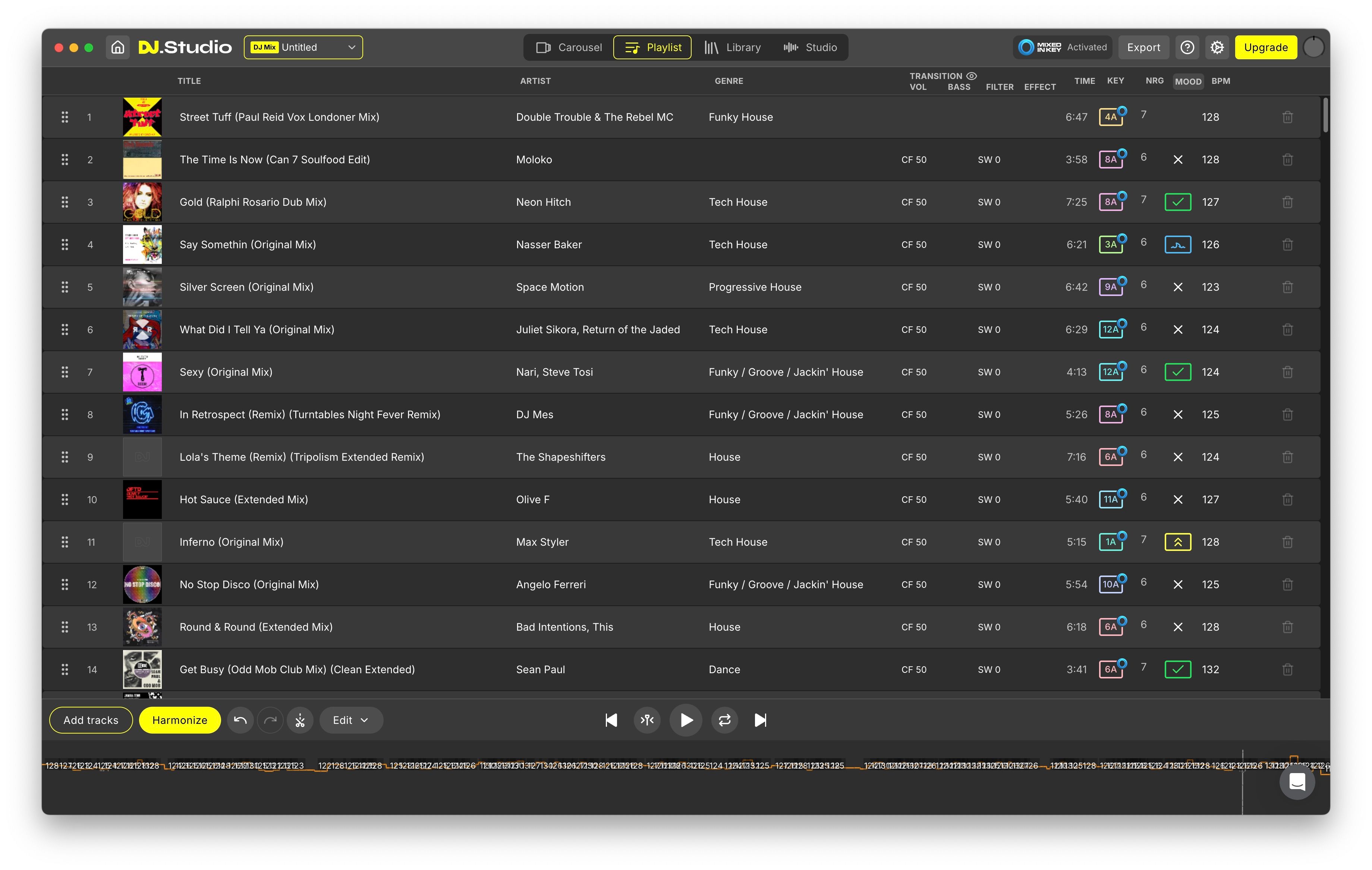Switch to the Playlist view
1372x870 pixels.
[x=652, y=47]
